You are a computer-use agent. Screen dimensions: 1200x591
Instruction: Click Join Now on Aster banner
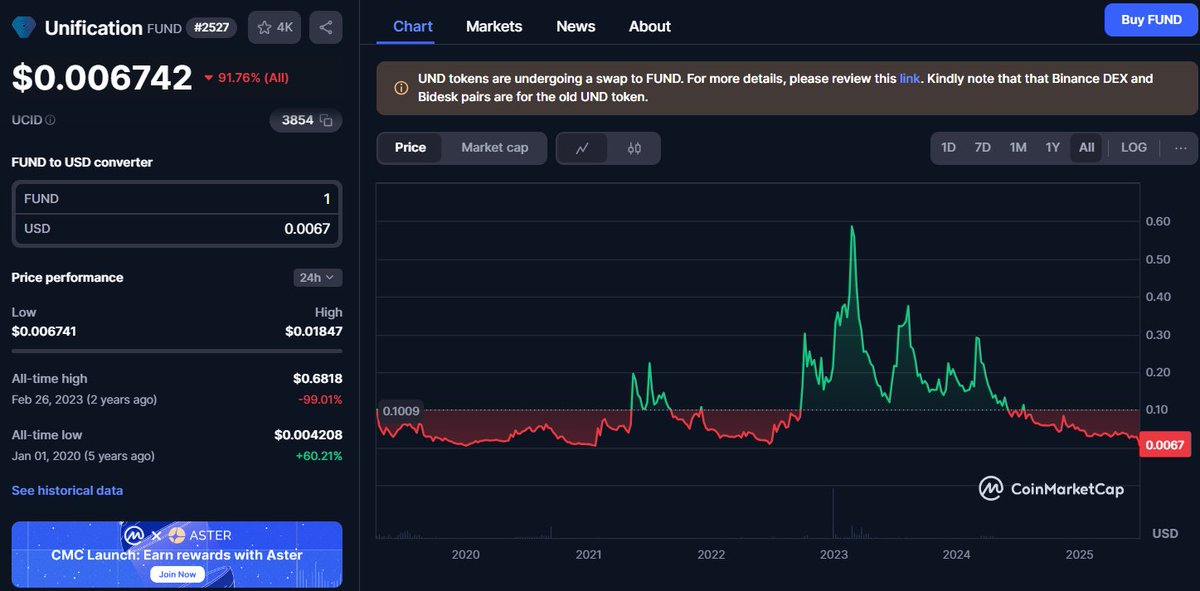coord(177,574)
